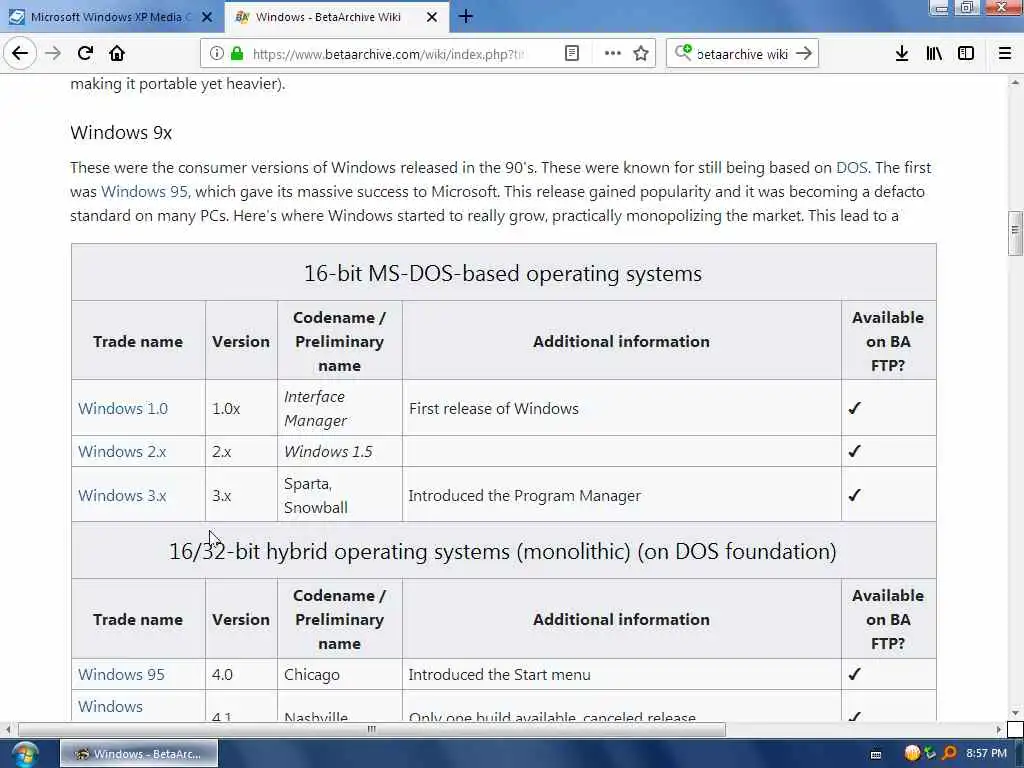The image size is (1024, 768).
Task: Toggle reader view in the address bar
Action: (571, 54)
